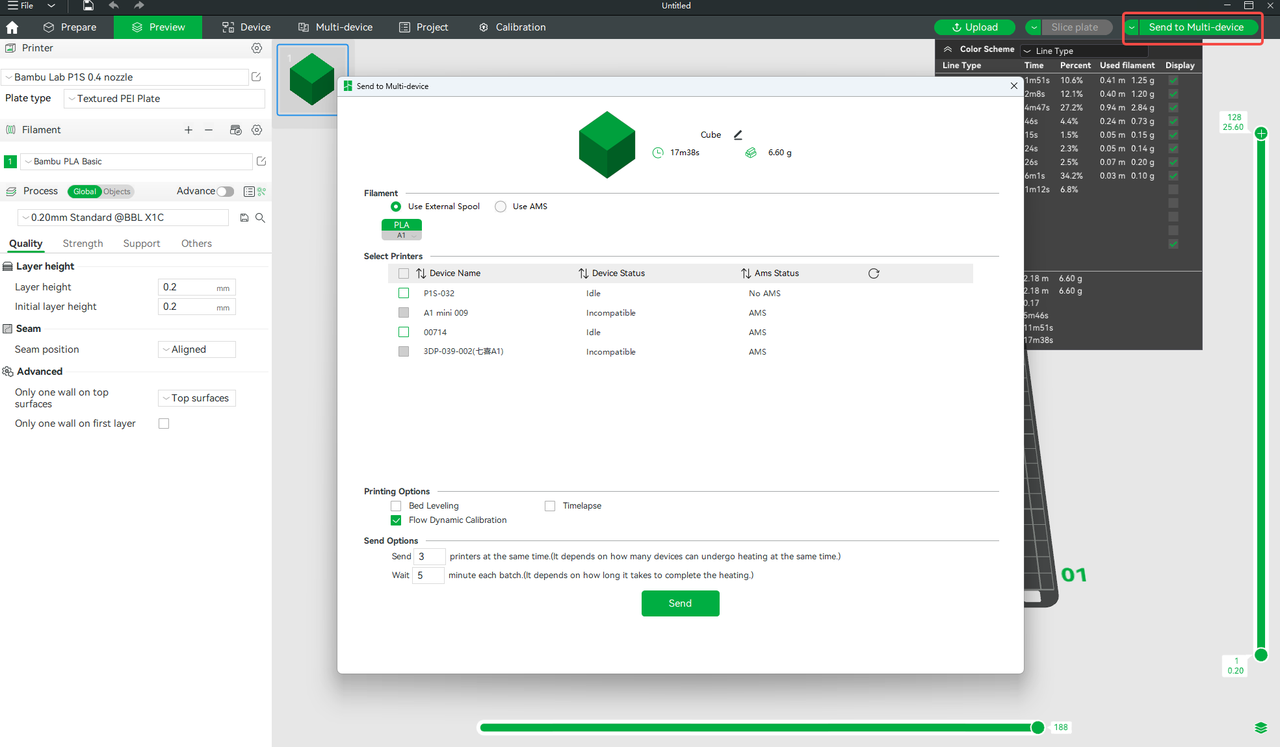
Task: Open the Seam position Aligned dropdown
Action: click(197, 350)
